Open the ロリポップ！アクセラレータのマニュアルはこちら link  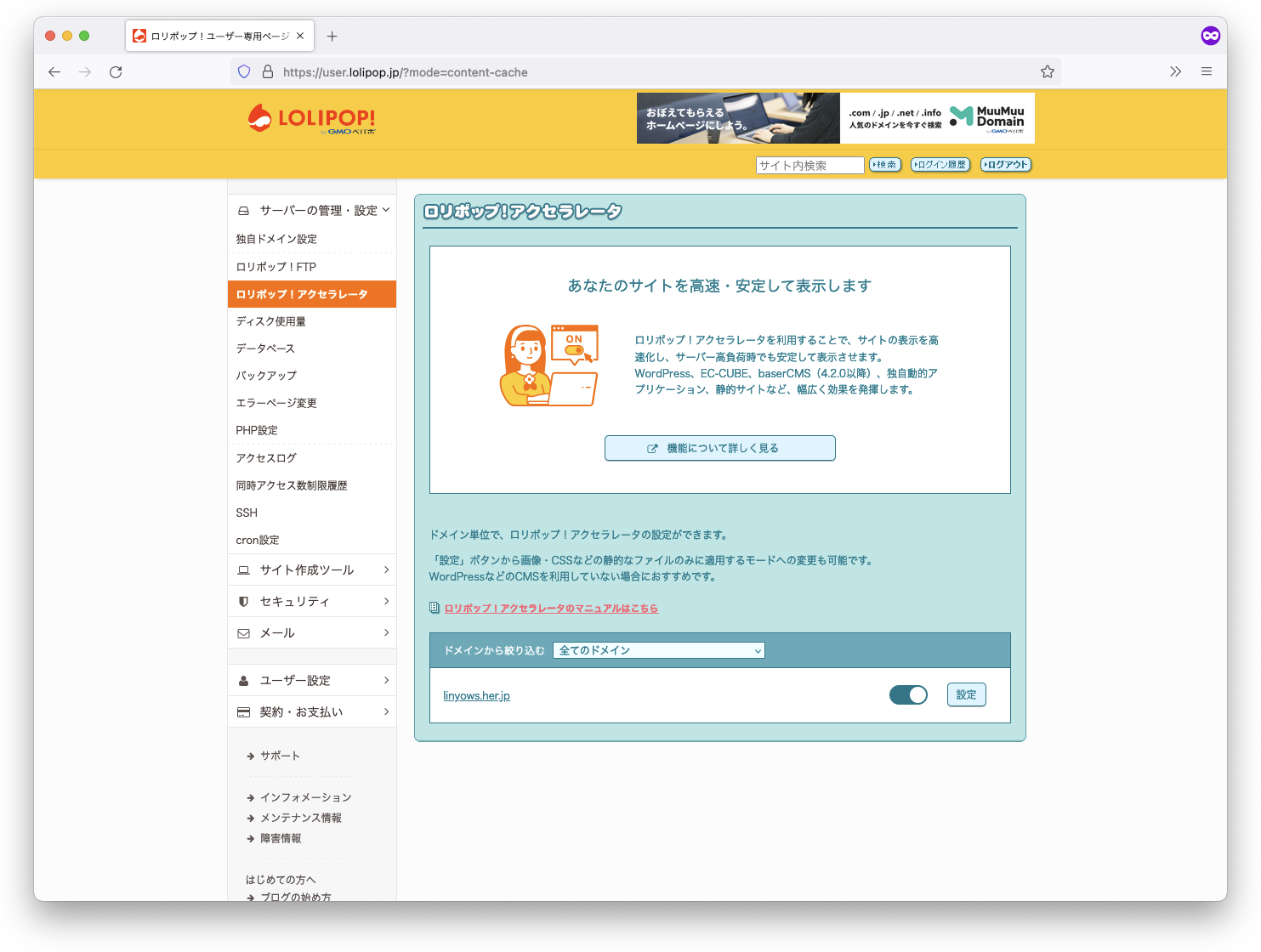549,608
